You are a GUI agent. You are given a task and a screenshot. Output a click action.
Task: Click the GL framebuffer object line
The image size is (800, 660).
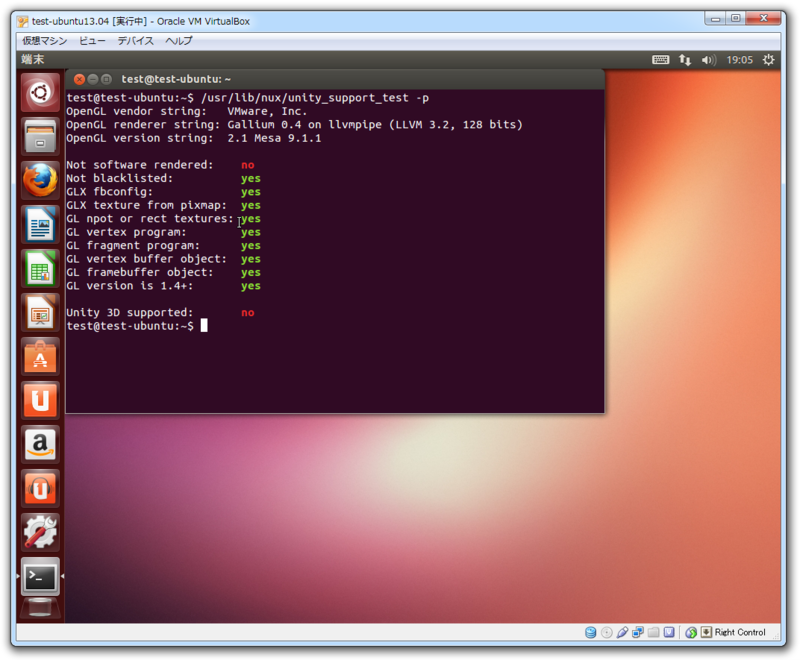point(163,272)
